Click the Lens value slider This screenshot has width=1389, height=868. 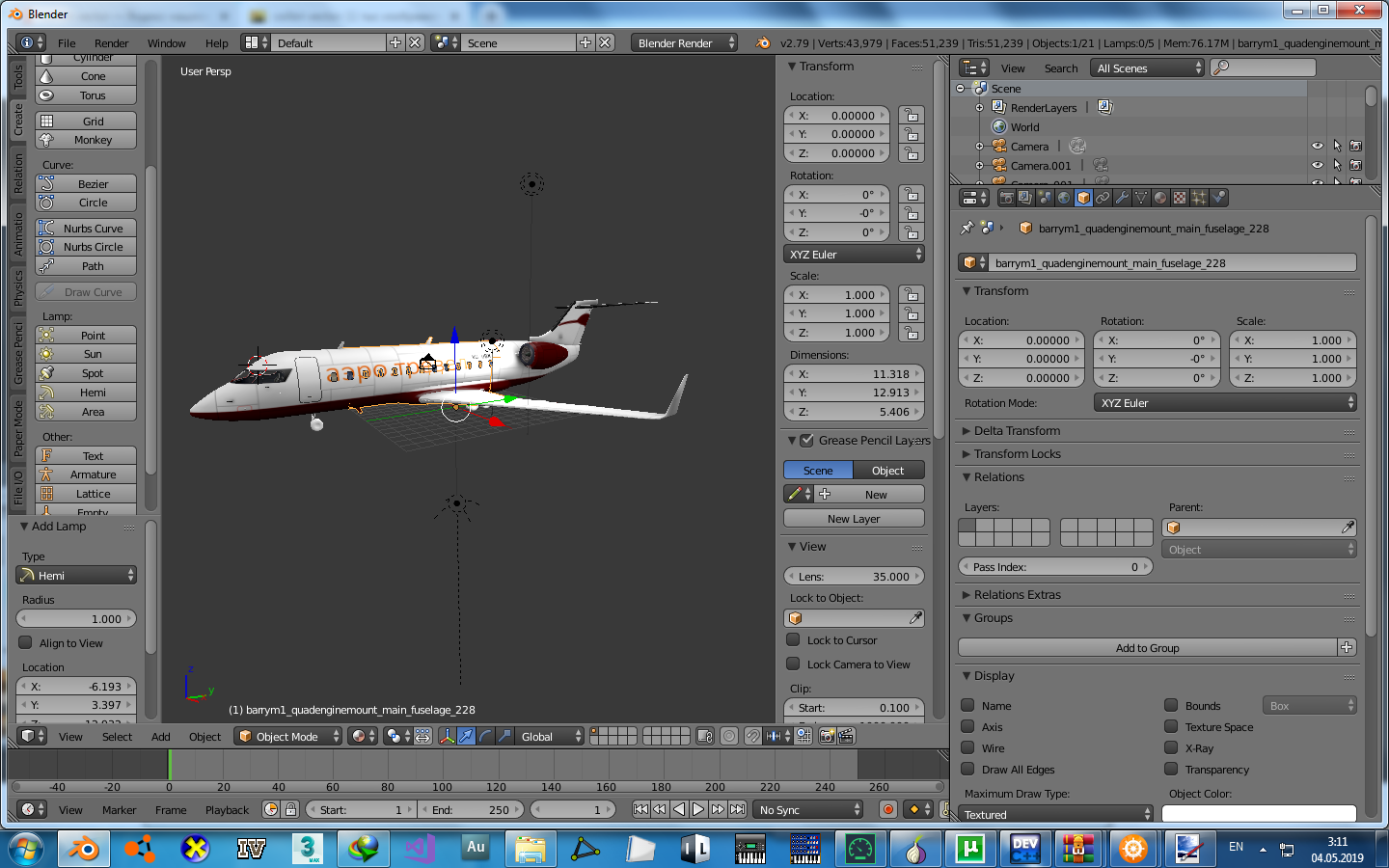855,576
